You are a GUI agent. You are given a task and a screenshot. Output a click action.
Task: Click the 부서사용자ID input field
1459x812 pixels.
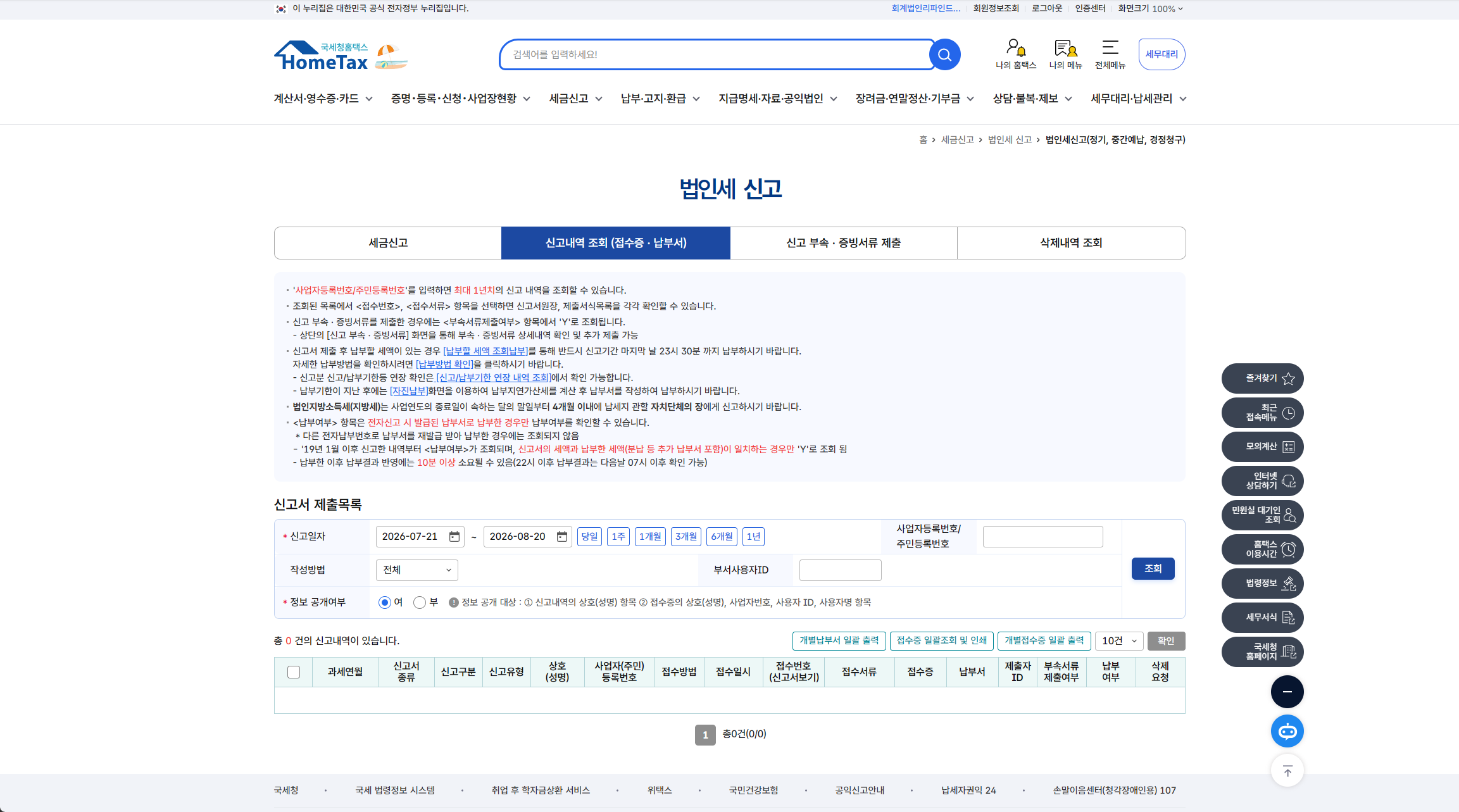point(840,570)
